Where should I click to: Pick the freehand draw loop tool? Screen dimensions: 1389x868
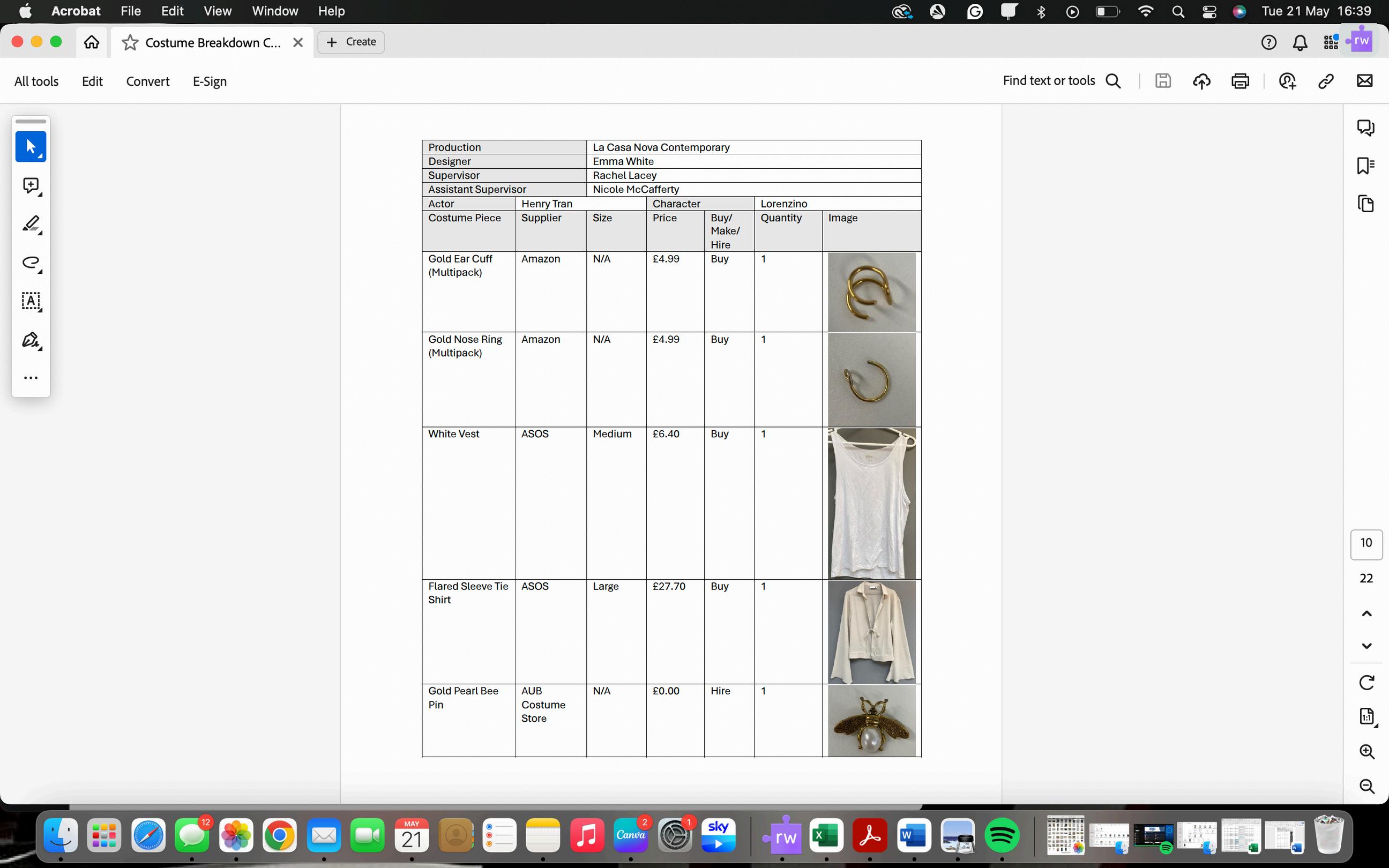coord(31,263)
